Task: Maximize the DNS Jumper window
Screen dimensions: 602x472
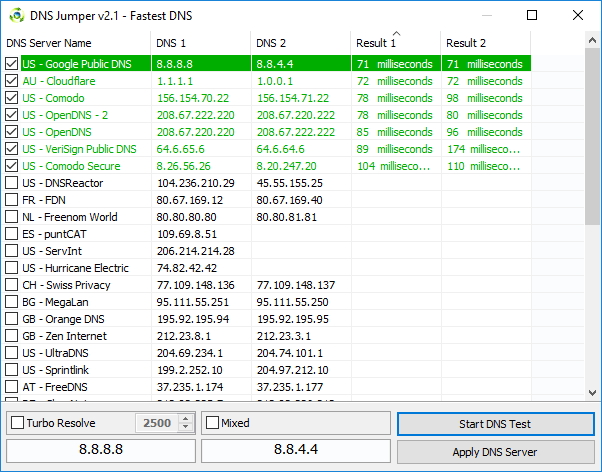Action: pyautogui.click(x=532, y=15)
